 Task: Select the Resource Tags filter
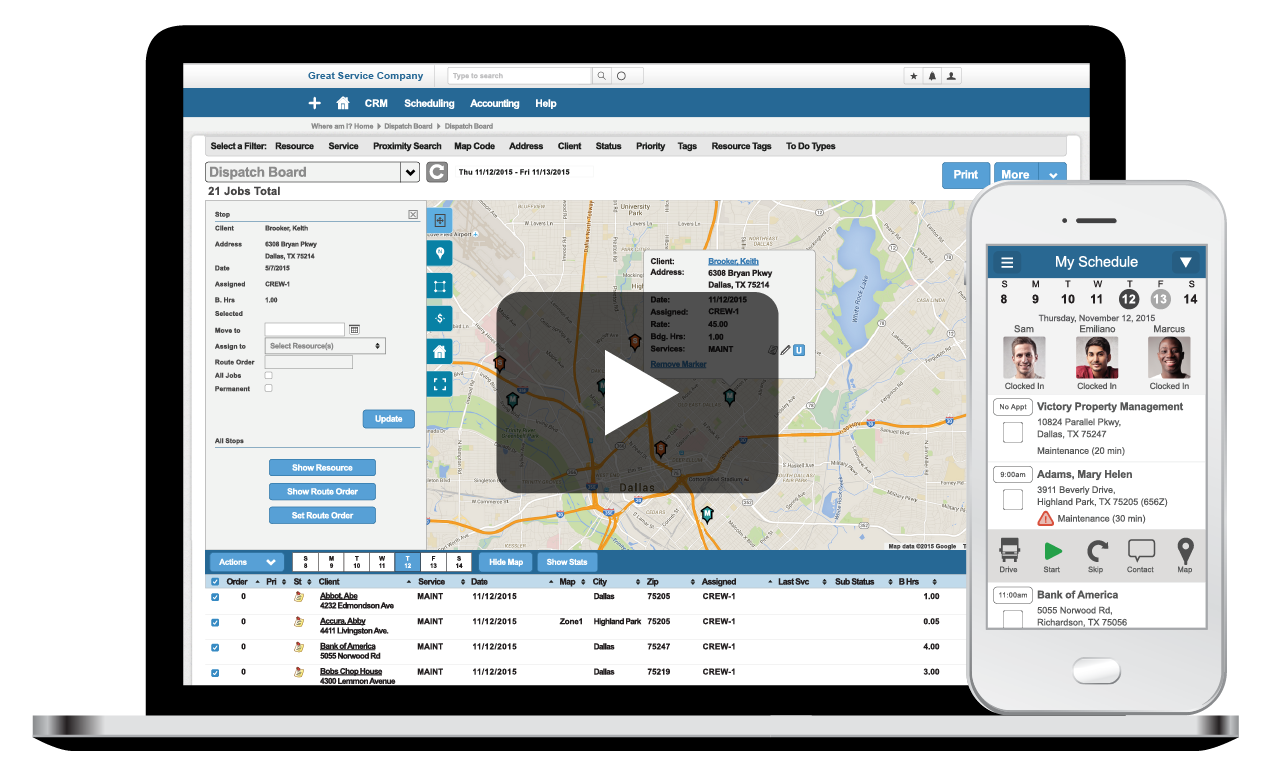tap(741, 146)
